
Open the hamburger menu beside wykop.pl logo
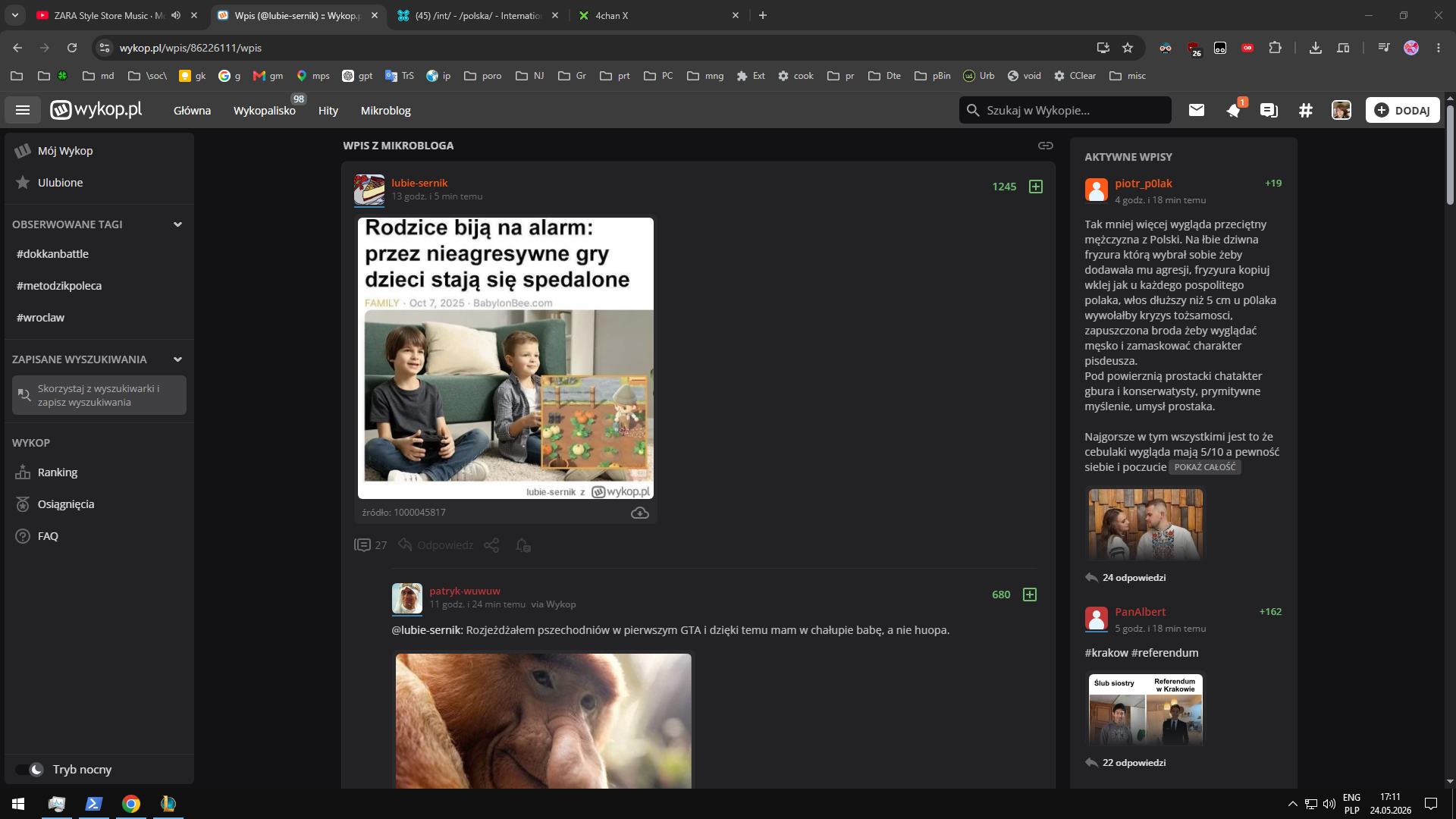[23, 110]
